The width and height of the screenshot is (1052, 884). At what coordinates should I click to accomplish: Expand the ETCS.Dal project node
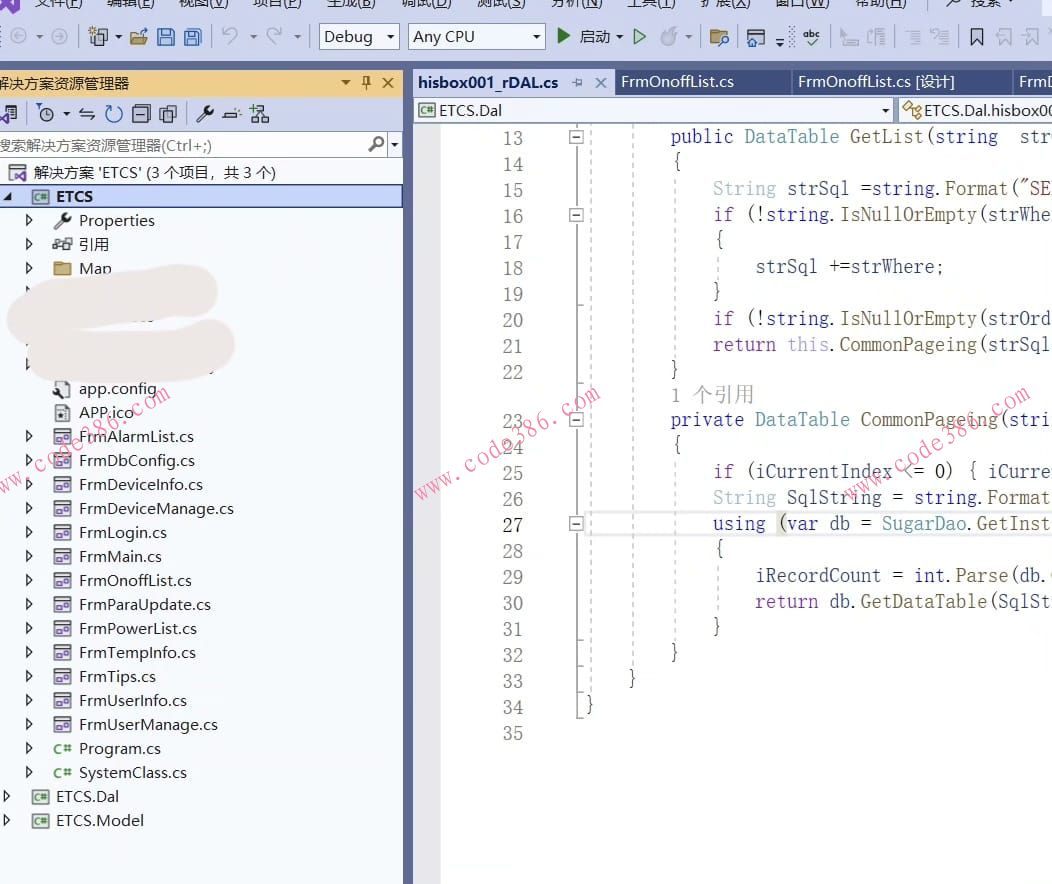(x=8, y=796)
